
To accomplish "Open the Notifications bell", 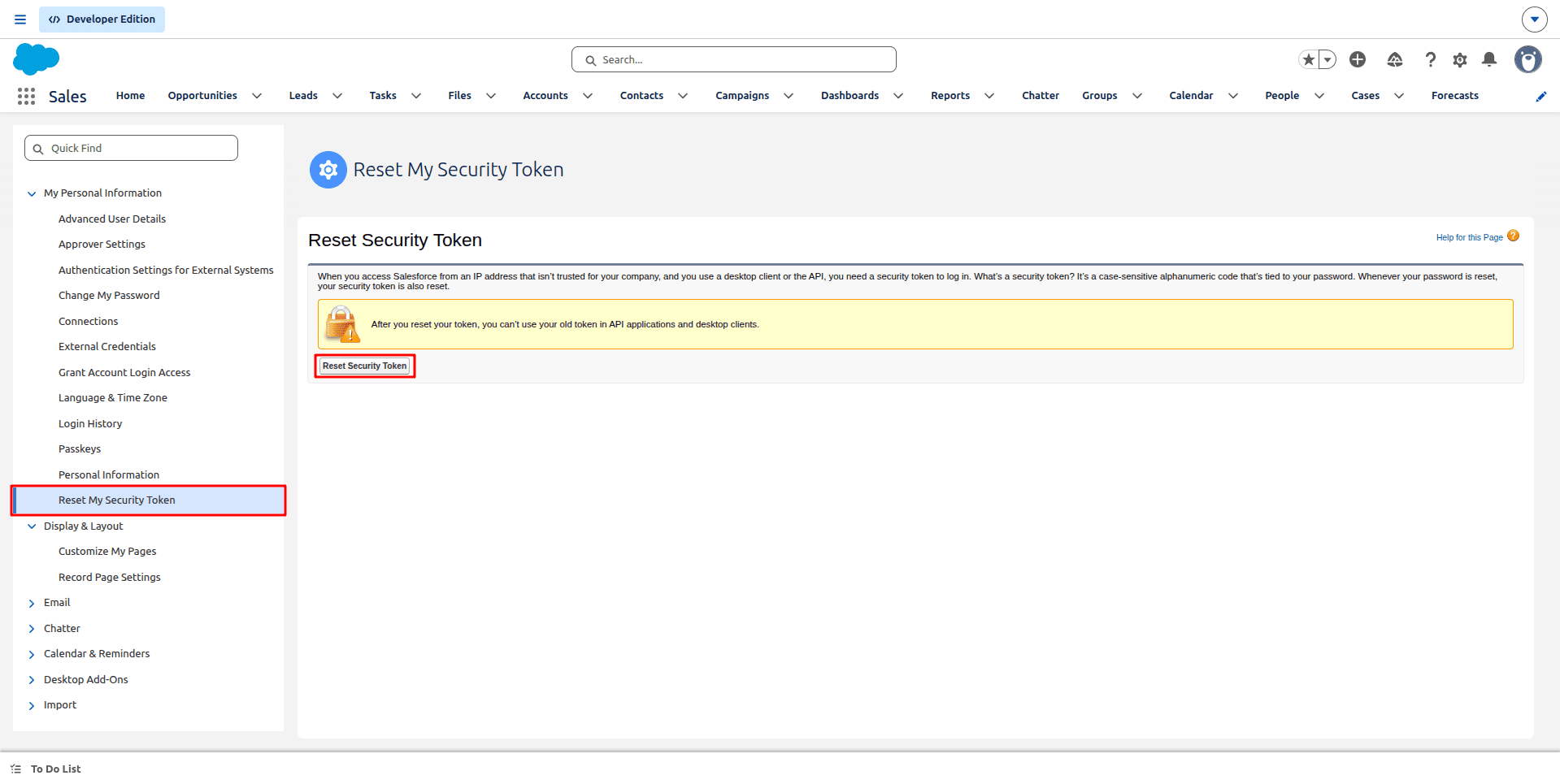I will click(1489, 59).
